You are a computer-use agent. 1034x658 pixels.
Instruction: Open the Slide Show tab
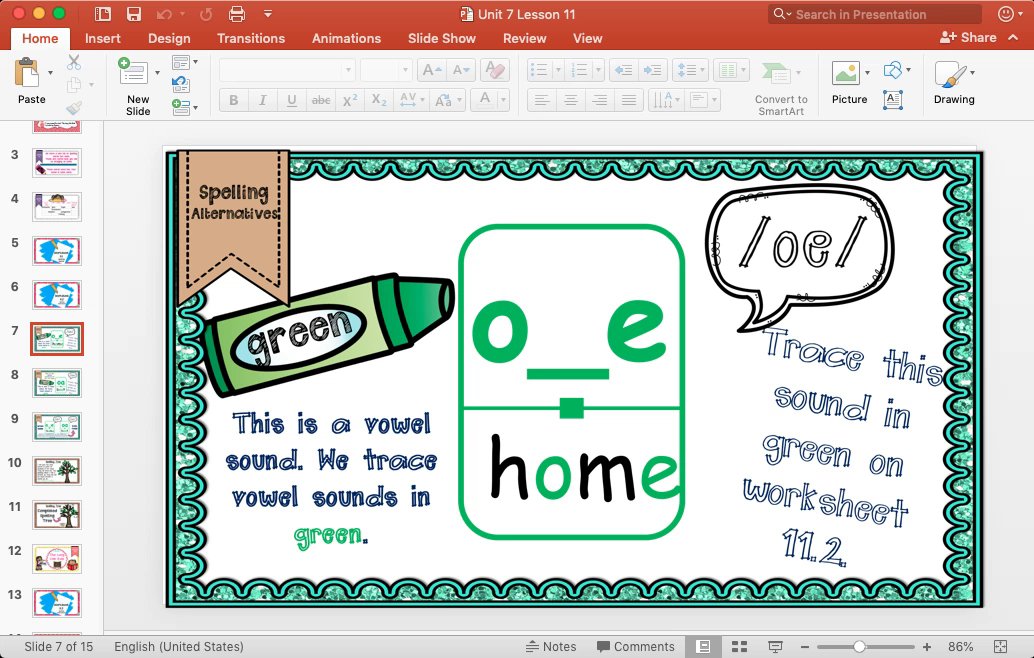[x=441, y=38]
